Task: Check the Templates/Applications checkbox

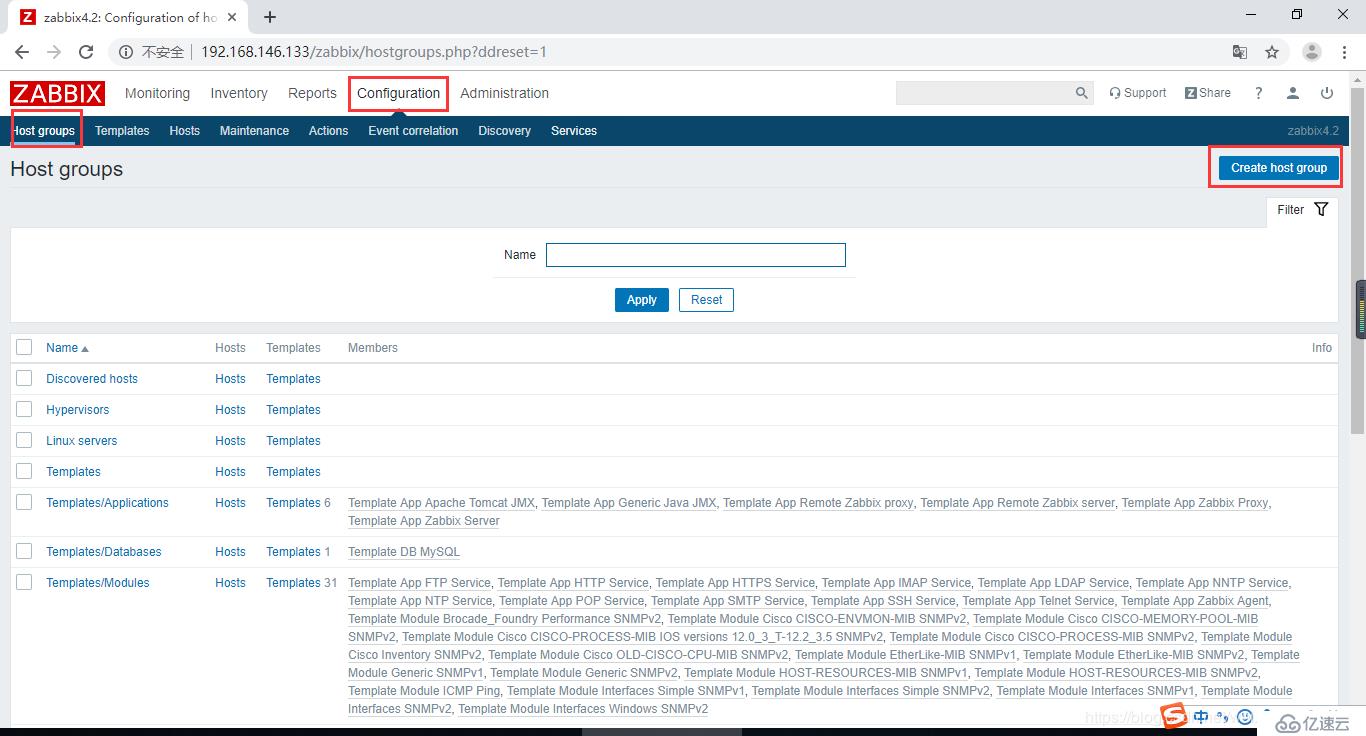Action: 24,502
